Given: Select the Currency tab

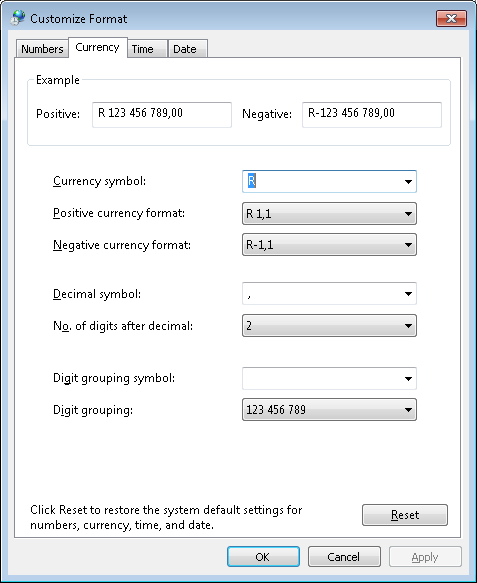Looking at the screenshot, I should click(x=98, y=47).
